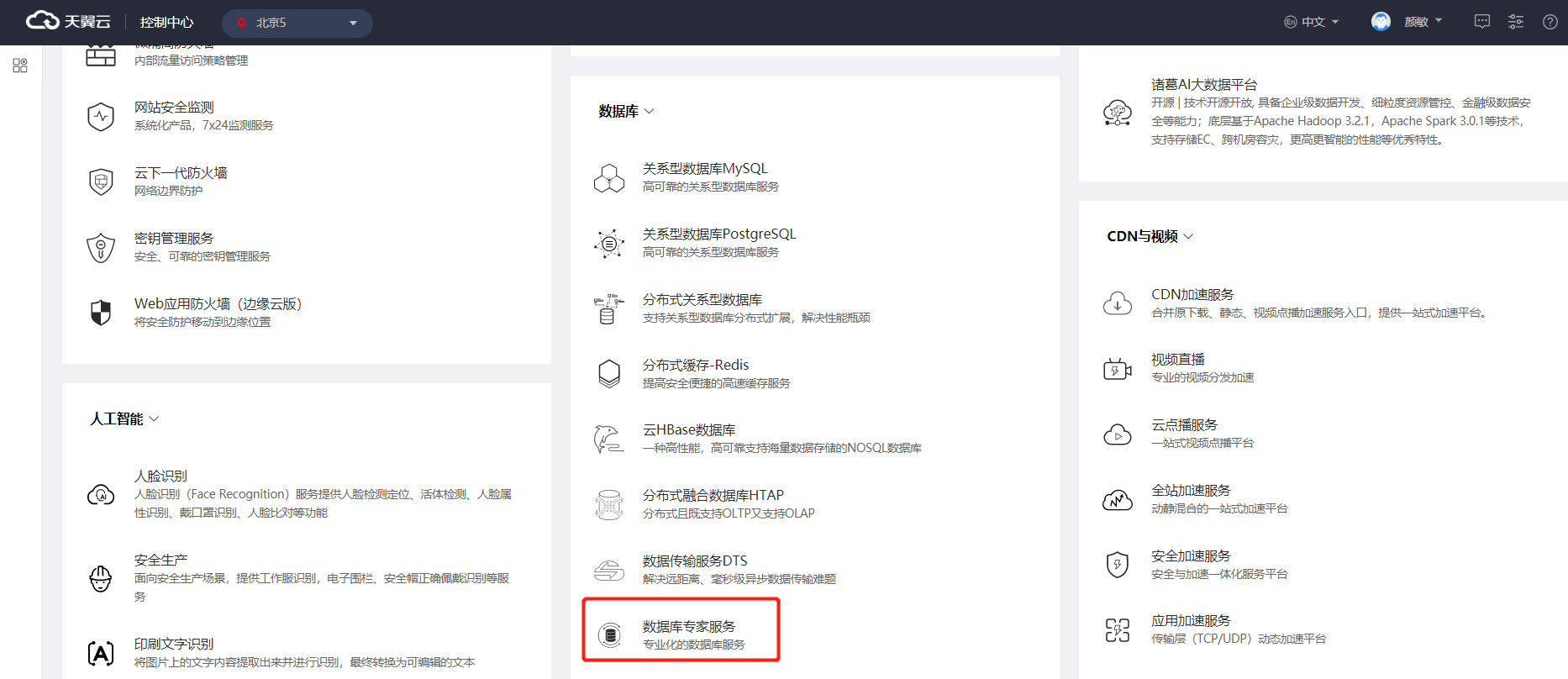
Task: Open 网站安全监测 service
Action: 174,108
